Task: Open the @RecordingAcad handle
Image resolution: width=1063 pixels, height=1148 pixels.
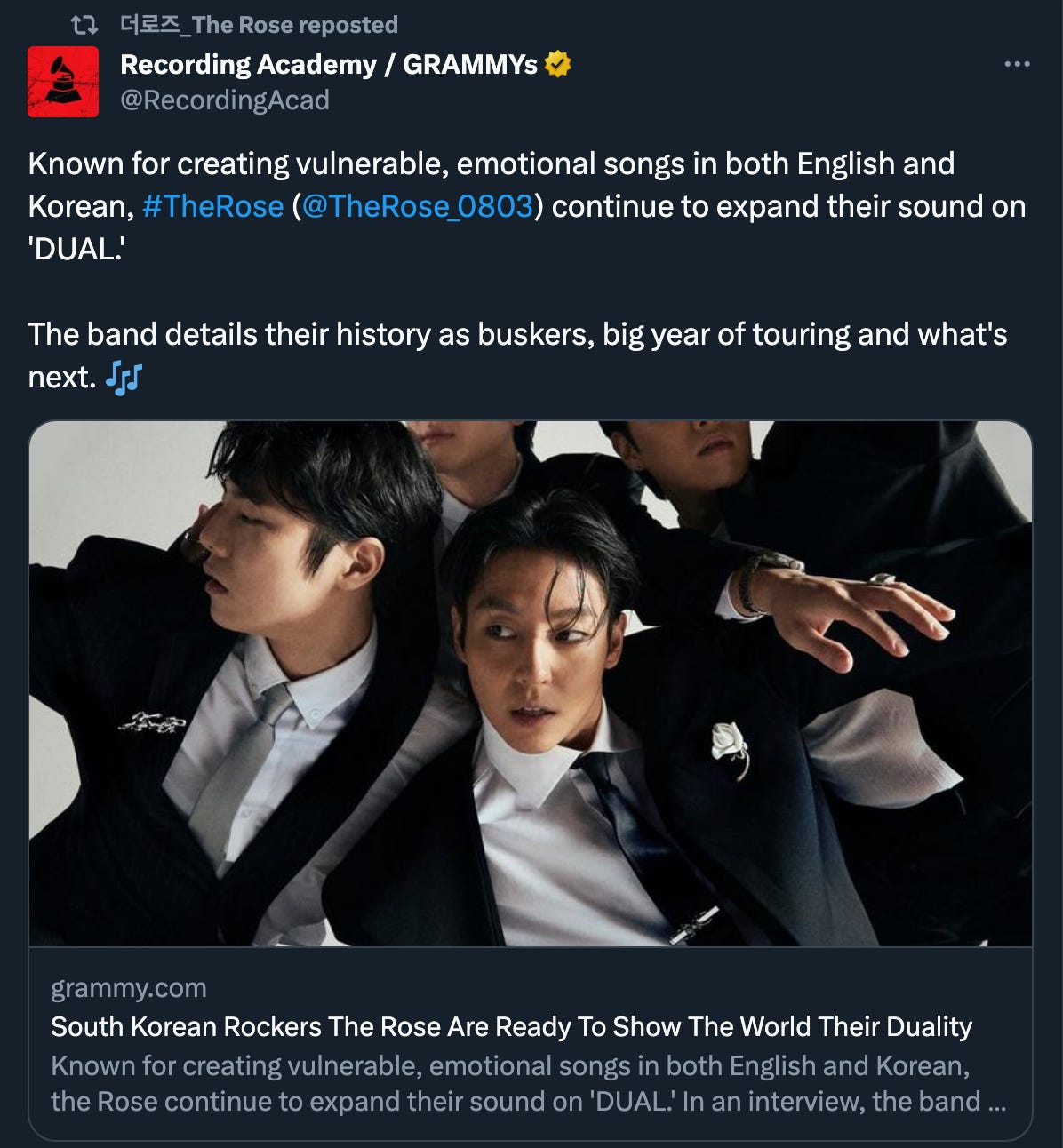Action: (225, 100)
